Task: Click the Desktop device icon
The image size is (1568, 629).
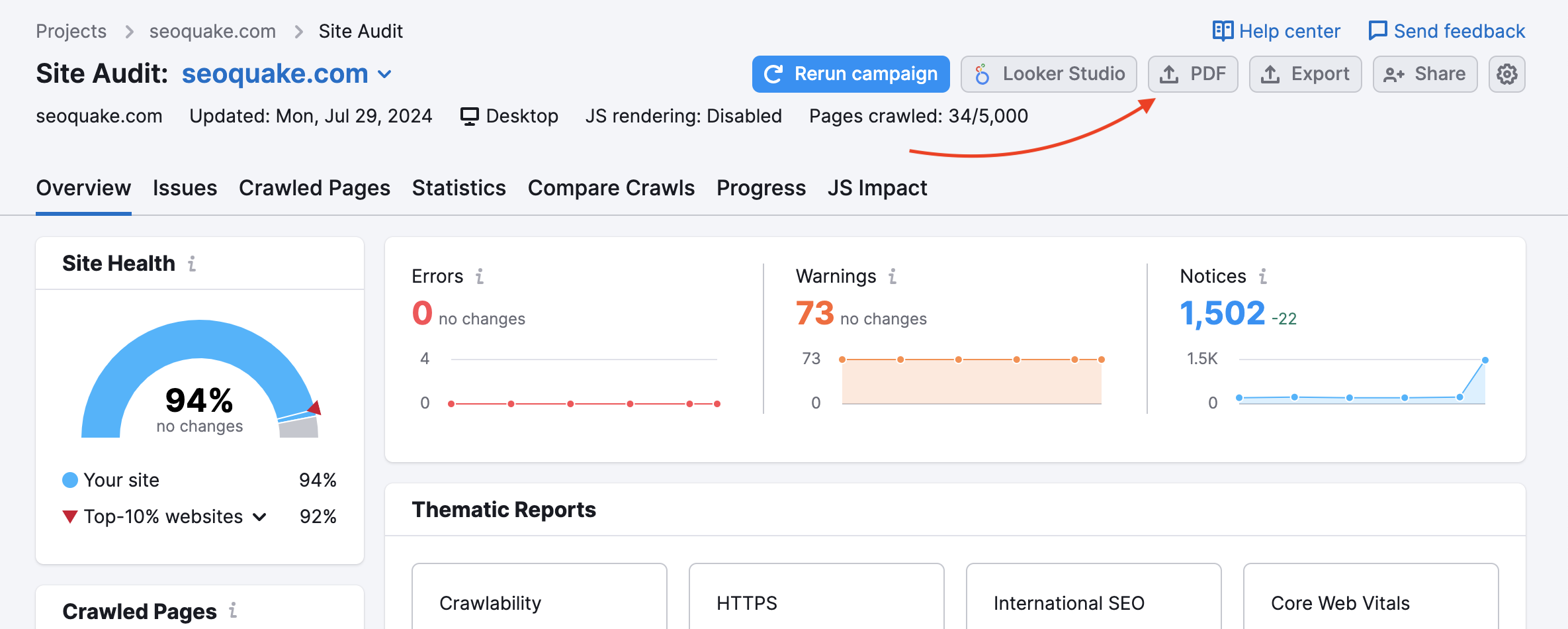Action: point(469,115)
